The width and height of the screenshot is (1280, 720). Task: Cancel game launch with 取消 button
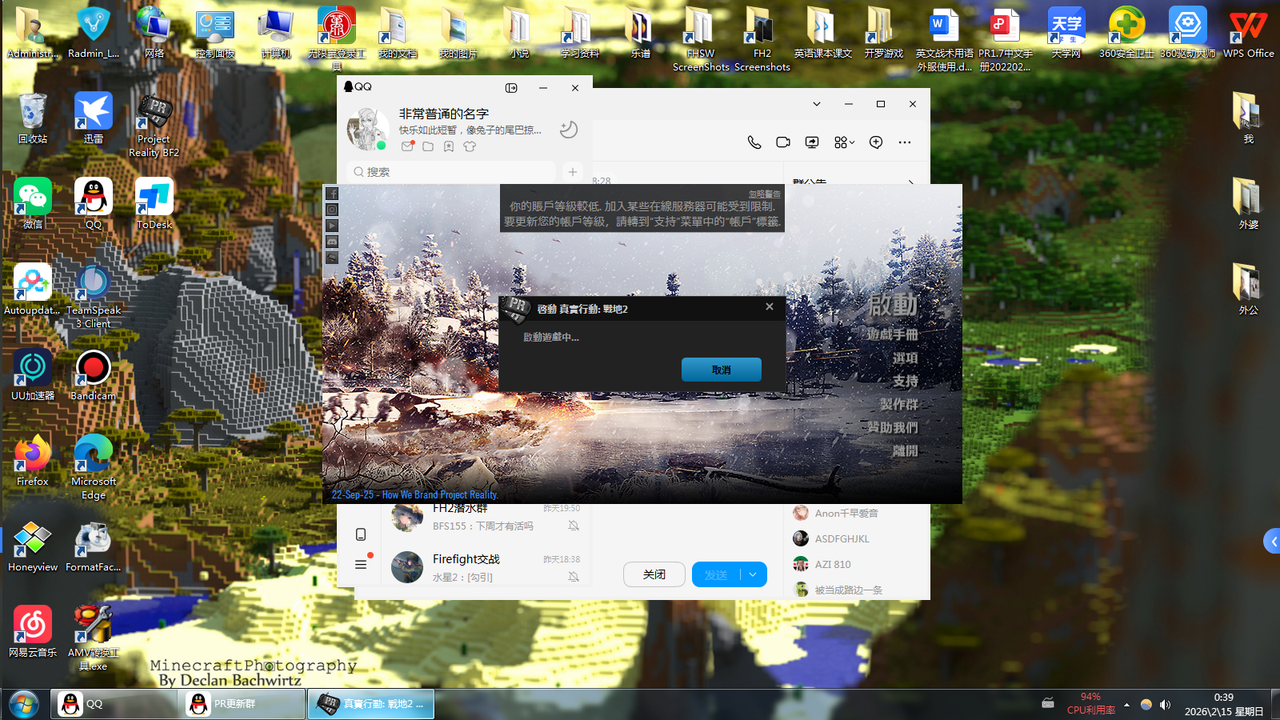point(721,370)
